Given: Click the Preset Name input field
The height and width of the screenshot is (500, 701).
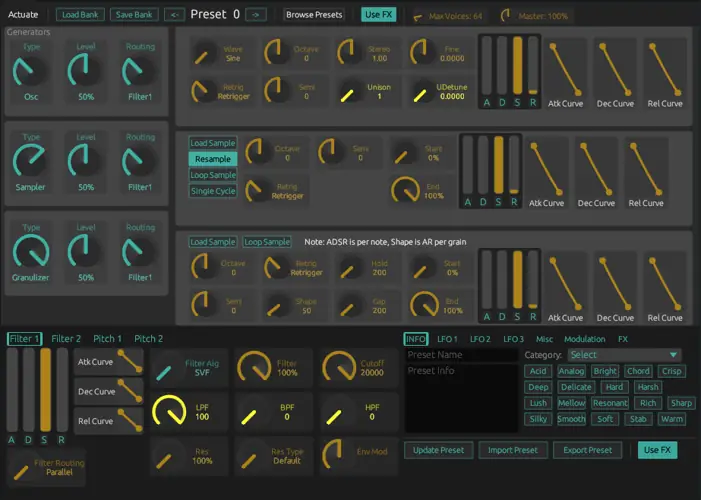Looking at the screenshot, I should coord(459,355).
